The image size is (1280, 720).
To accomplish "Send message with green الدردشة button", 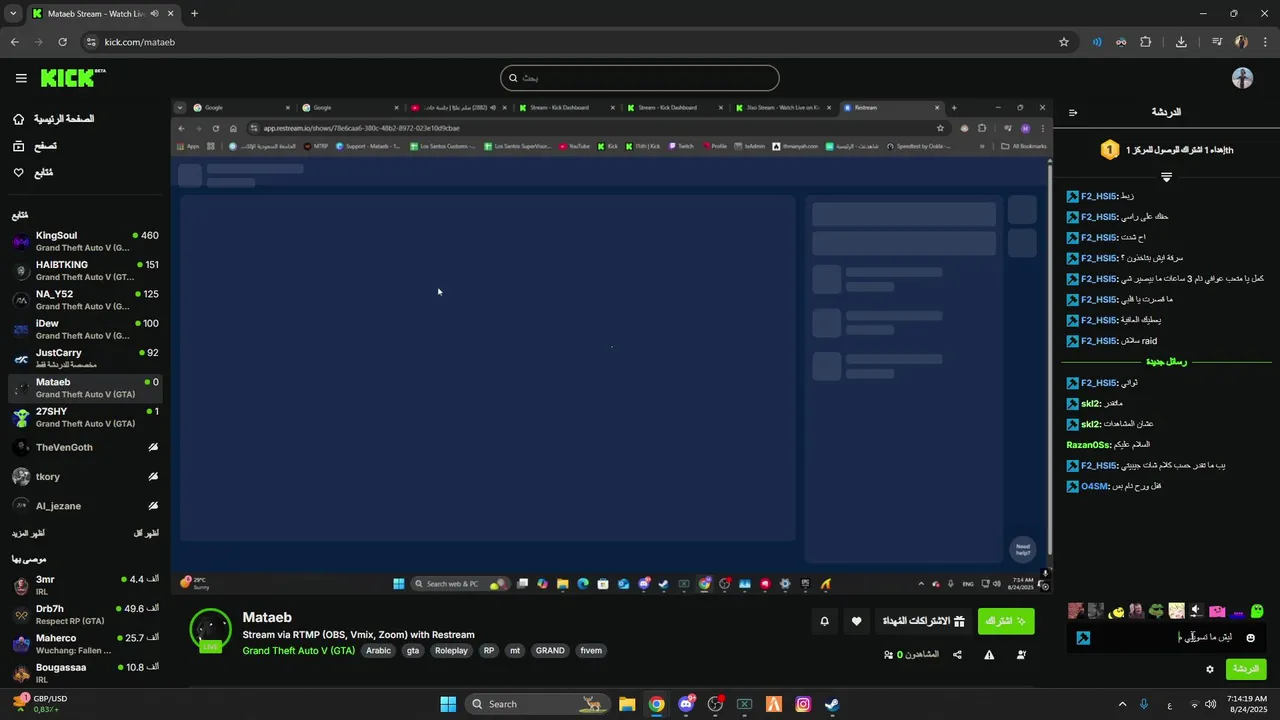I will tap(1245, 669).
